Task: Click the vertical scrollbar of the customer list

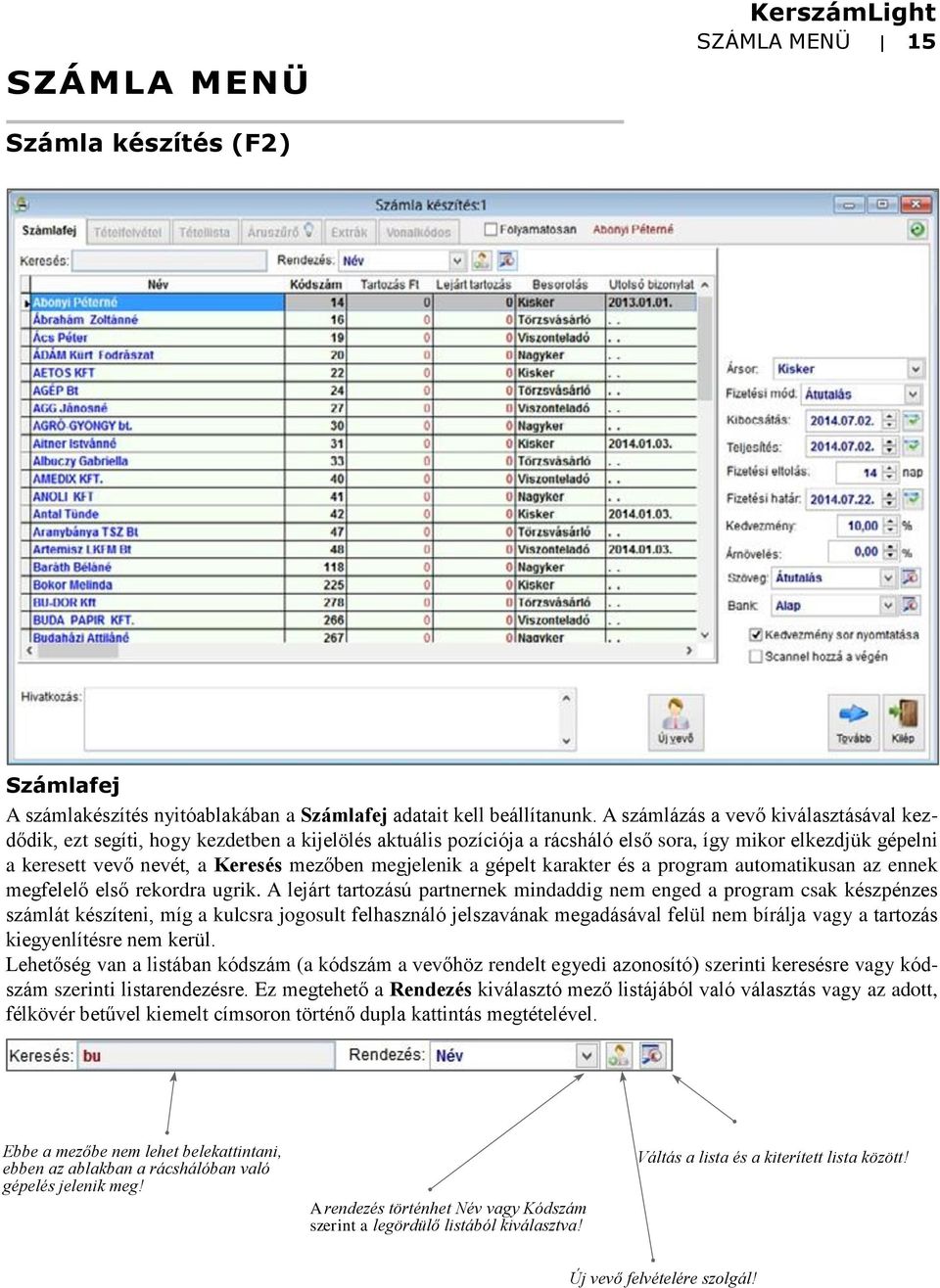Action: [705, 460]
